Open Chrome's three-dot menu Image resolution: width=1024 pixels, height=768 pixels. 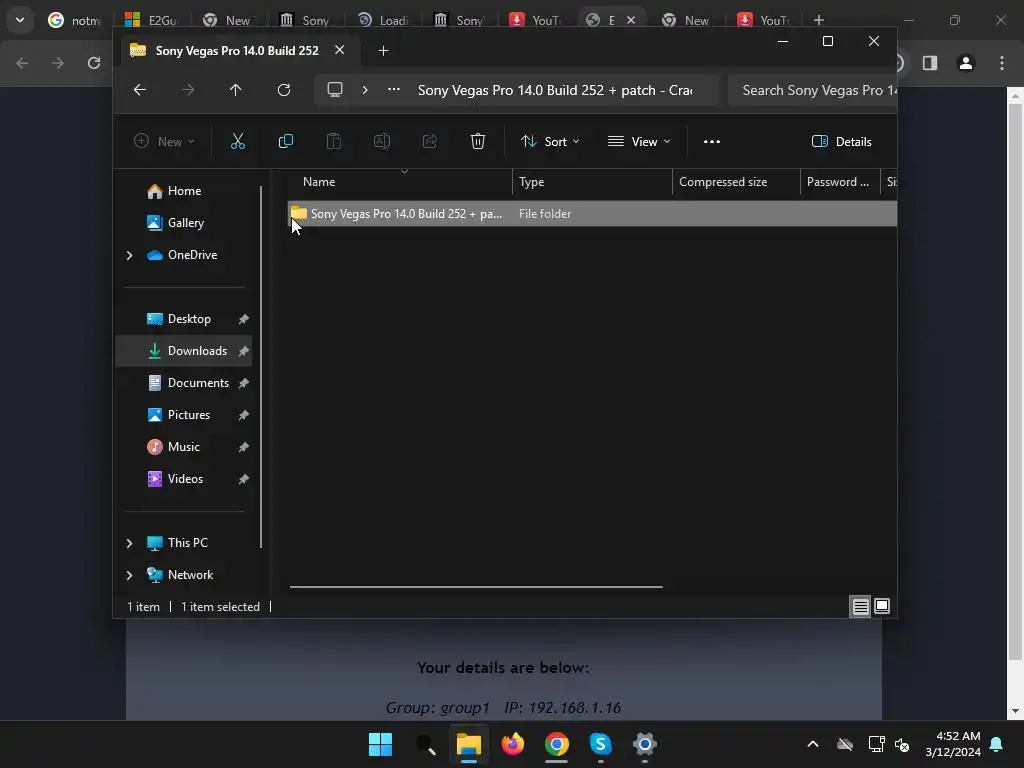[1002, 63]
